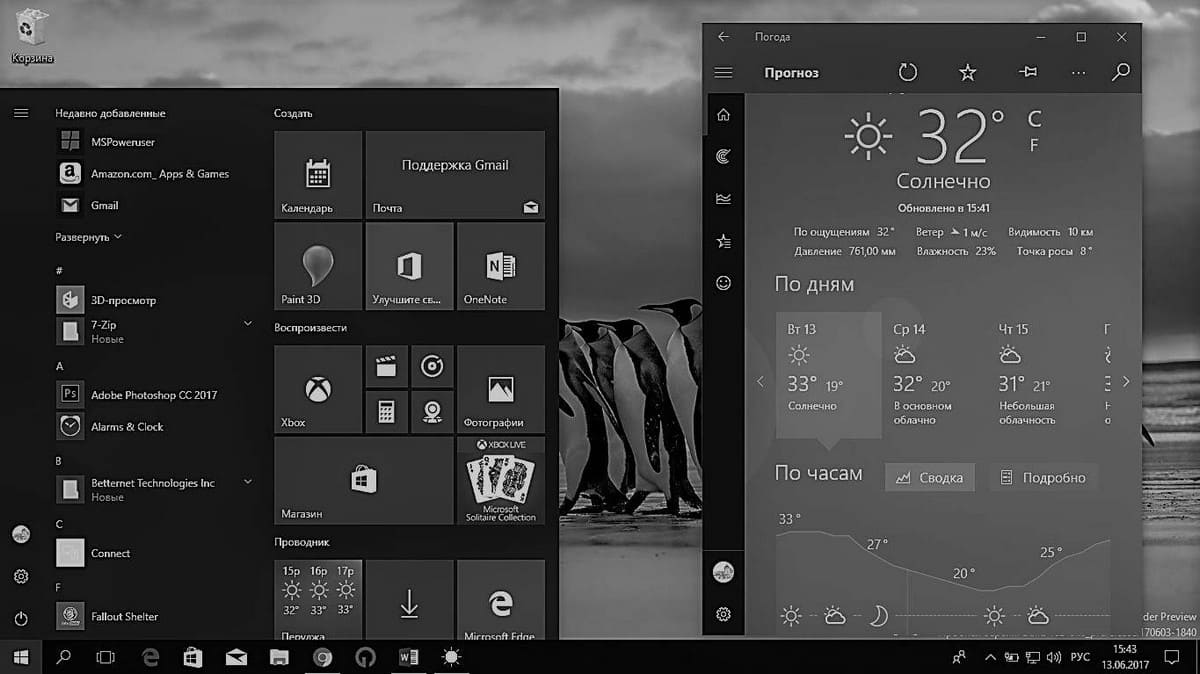Open the Paint 3D tile

318,266
